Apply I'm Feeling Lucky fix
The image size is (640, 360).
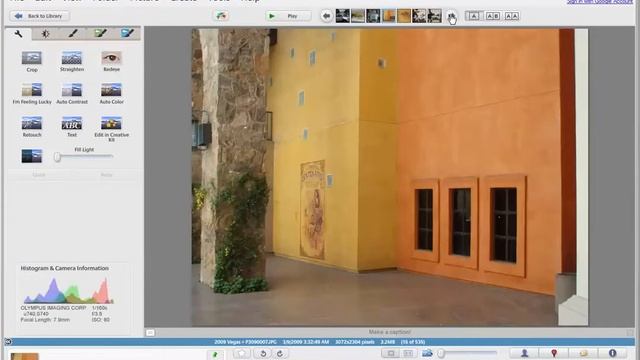[32, 93]
